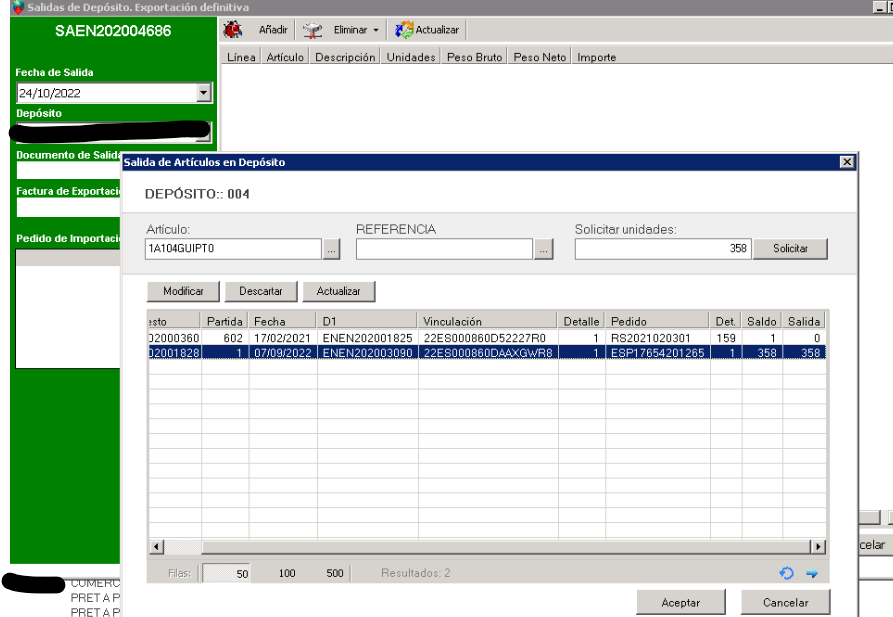Image resolution: width=893 pixels, height=617 pixels.
Task: Click the horizontal scrollbar right arrow
Action: (818, 547)
